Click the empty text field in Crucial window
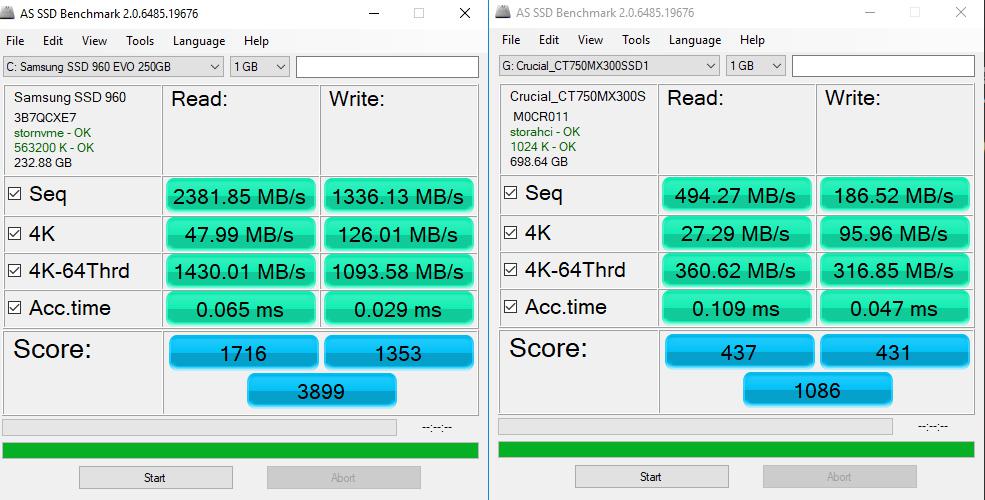985x500 pixels. [883, 65]
